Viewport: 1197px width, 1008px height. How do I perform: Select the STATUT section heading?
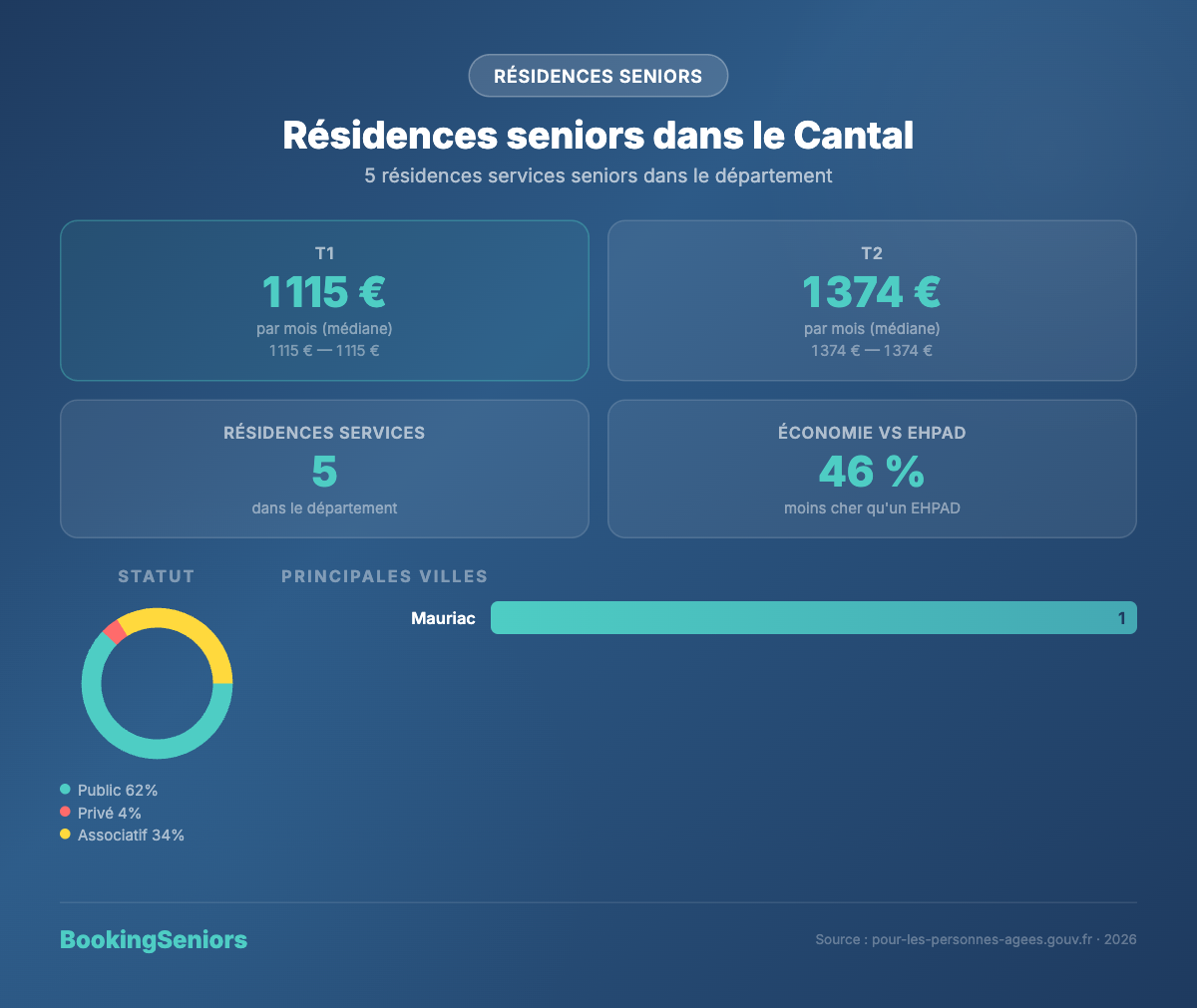[x=156, y=575]
